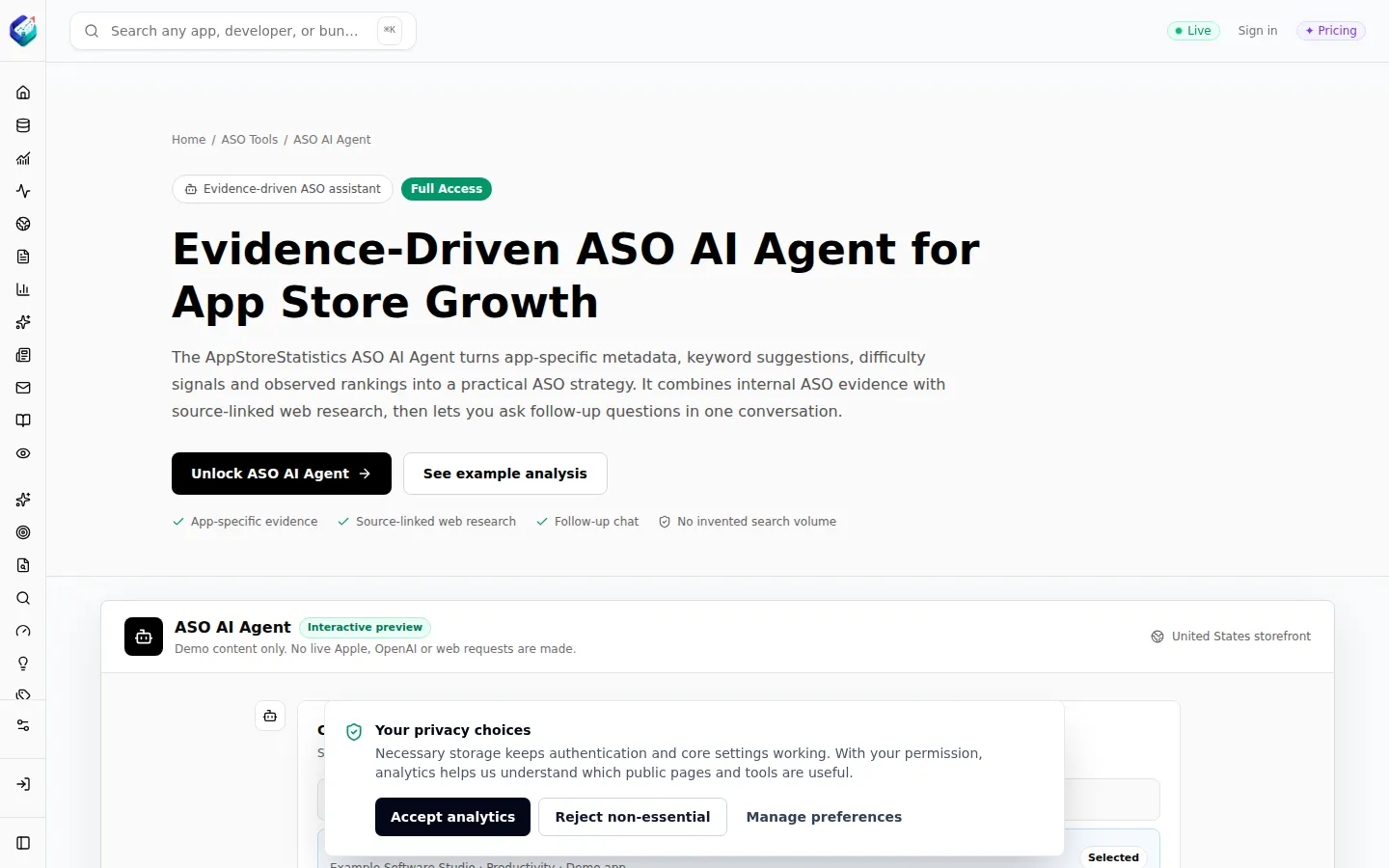Reject non-essential storage
The height and width of the screenshot is (868, 1389).
click(633, 817)
